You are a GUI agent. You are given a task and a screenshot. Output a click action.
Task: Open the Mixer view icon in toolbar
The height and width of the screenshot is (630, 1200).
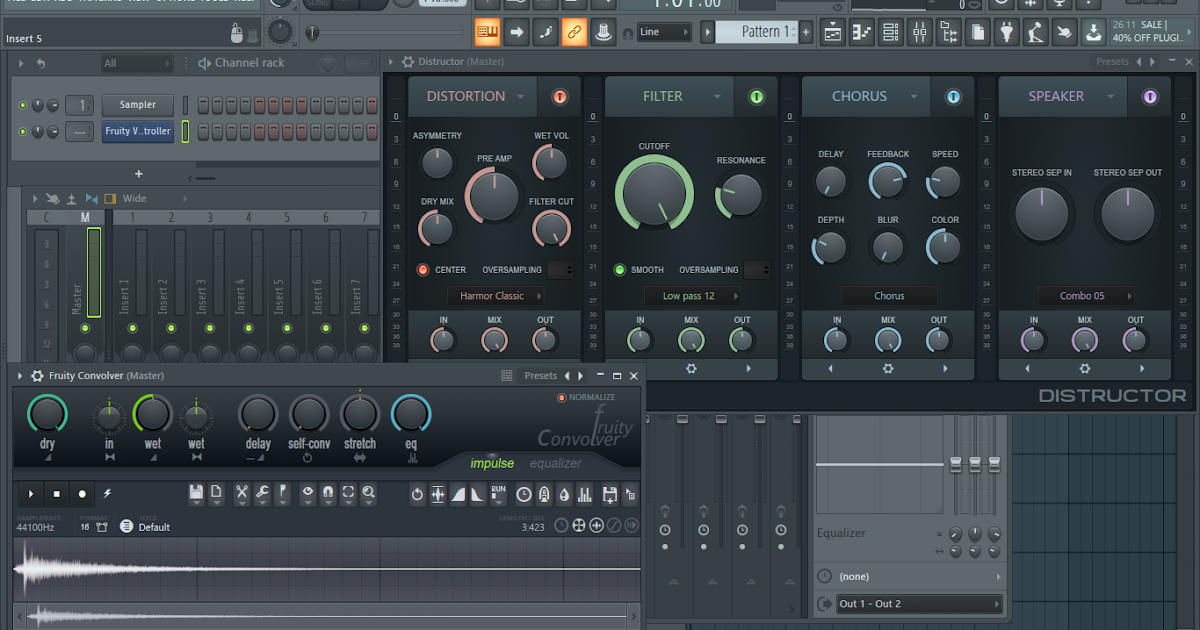(920, 32)
